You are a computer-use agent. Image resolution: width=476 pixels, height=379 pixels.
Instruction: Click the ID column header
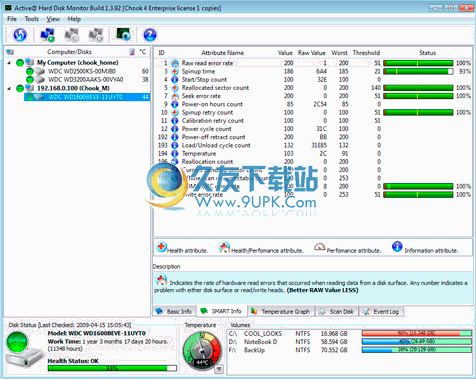(x=162, y=53)
